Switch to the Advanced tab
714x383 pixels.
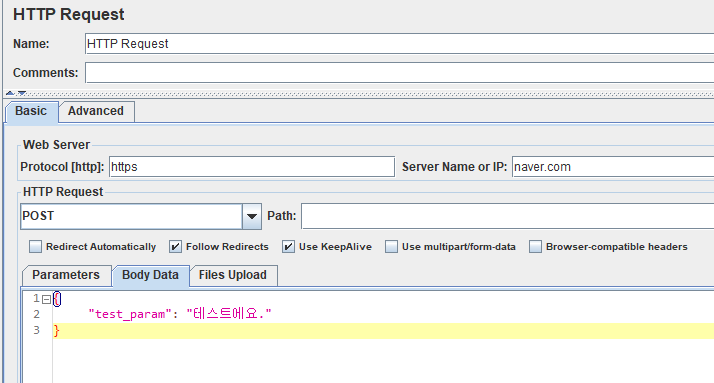[x=96, y=111]
